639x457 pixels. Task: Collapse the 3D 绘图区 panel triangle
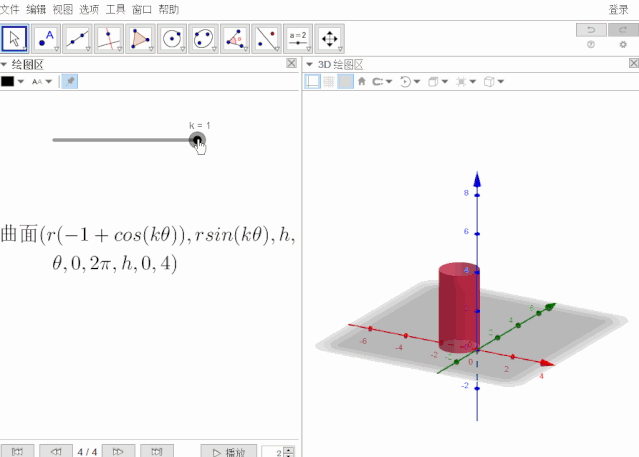point(309,64)
